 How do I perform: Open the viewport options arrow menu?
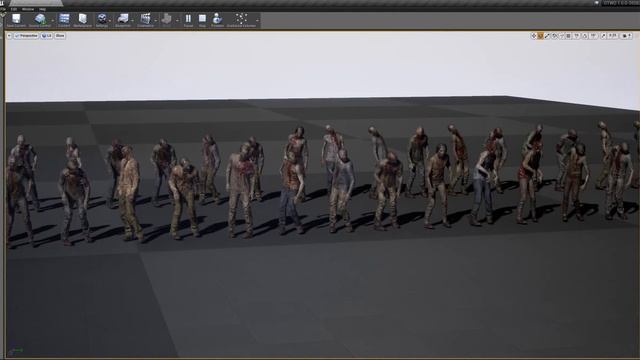(x=9, y=36)
